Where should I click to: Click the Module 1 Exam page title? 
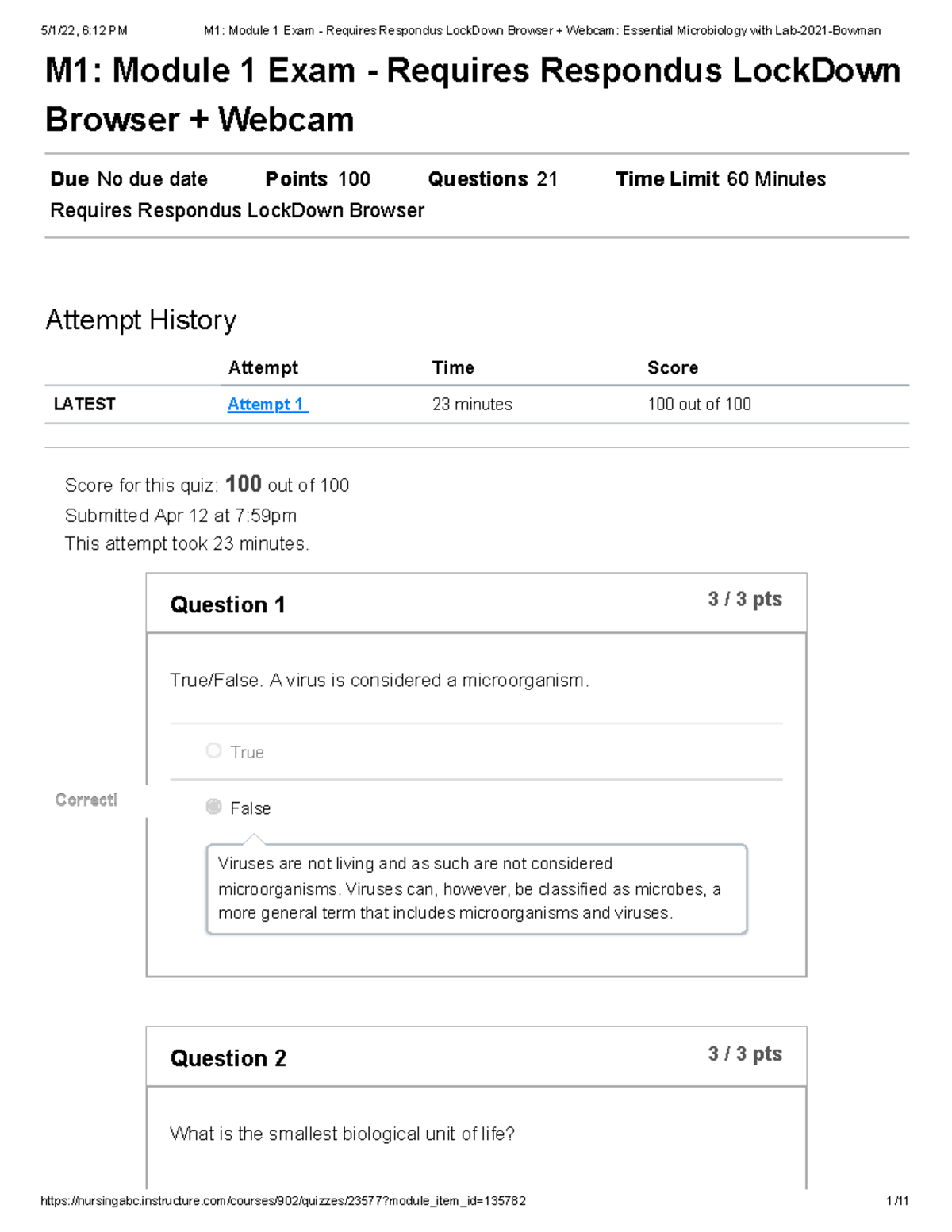[472, 95]
